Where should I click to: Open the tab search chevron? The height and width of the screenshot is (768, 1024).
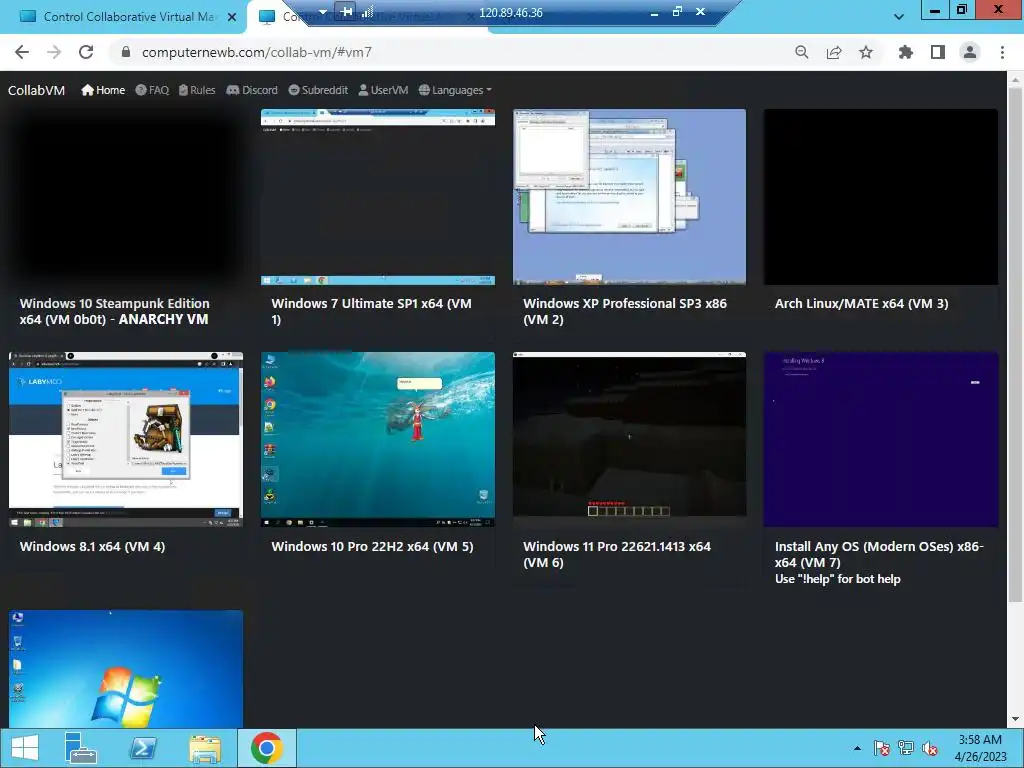pyautogui.click(x=899, y=17)
